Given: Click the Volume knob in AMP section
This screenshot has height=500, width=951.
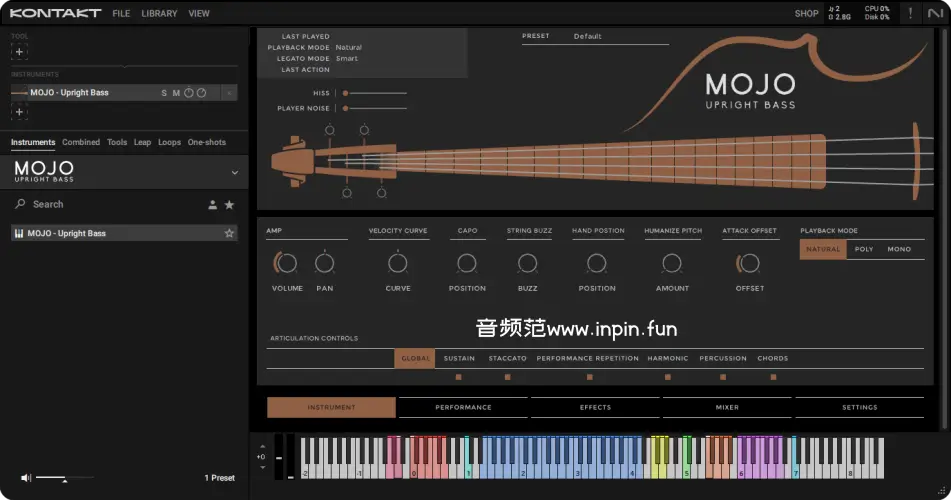Looking at the screenshot, I should pos(287,264).
